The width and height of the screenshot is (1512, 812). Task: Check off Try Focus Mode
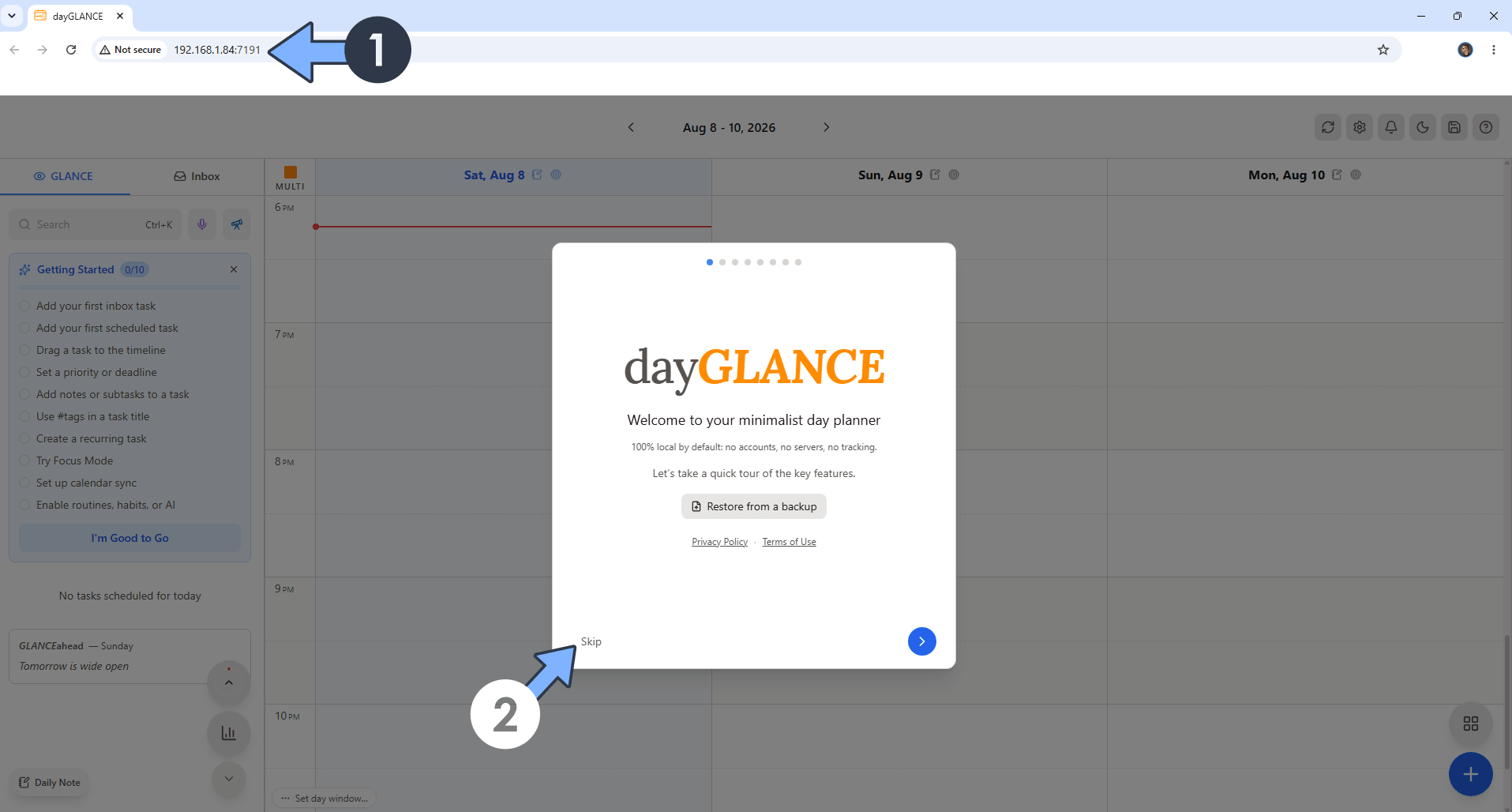pyautogui.click(x=24, y=461)
